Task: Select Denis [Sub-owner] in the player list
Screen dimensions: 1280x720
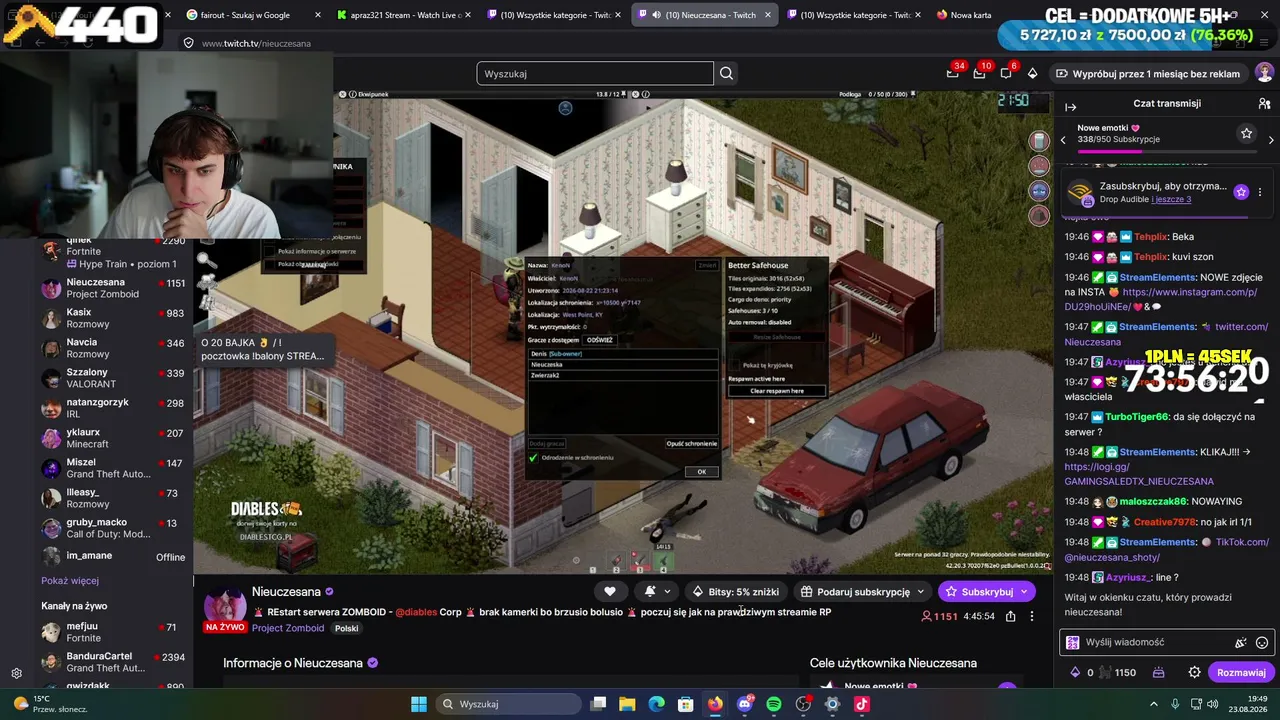Action: point(623,354)
